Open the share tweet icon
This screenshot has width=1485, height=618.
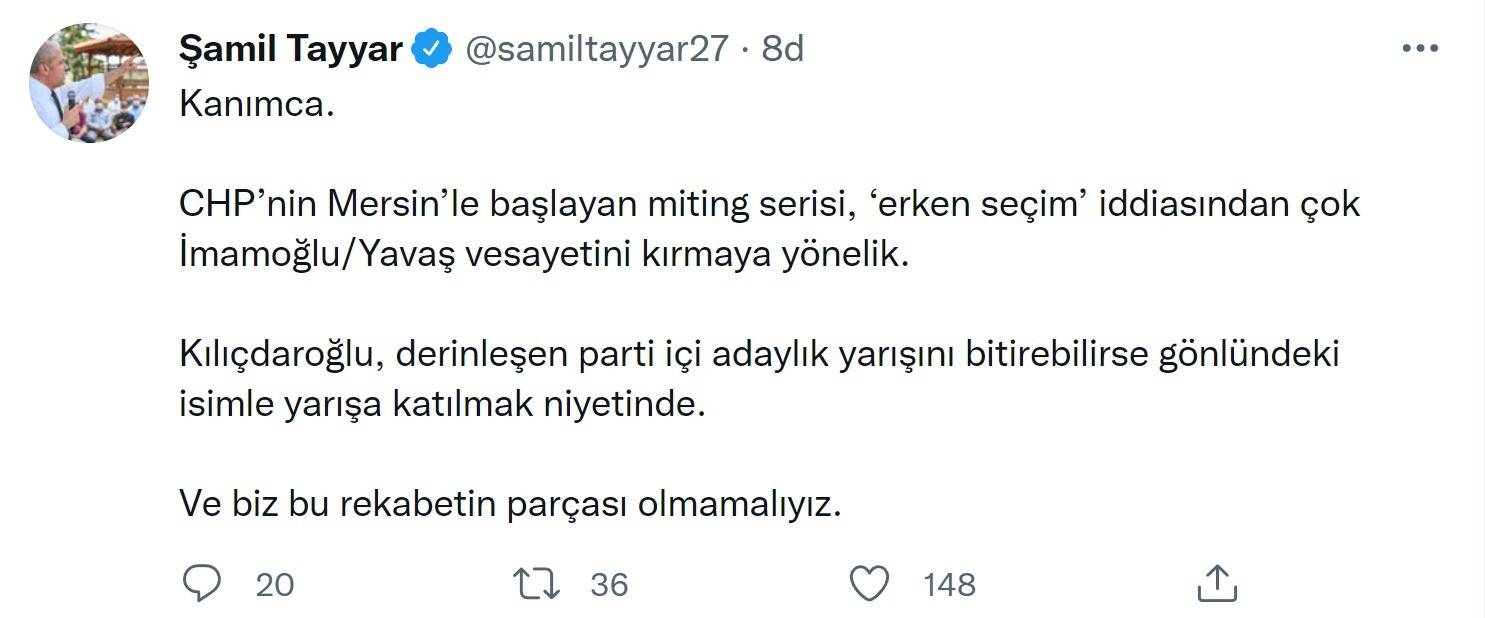pos(1216,583)
